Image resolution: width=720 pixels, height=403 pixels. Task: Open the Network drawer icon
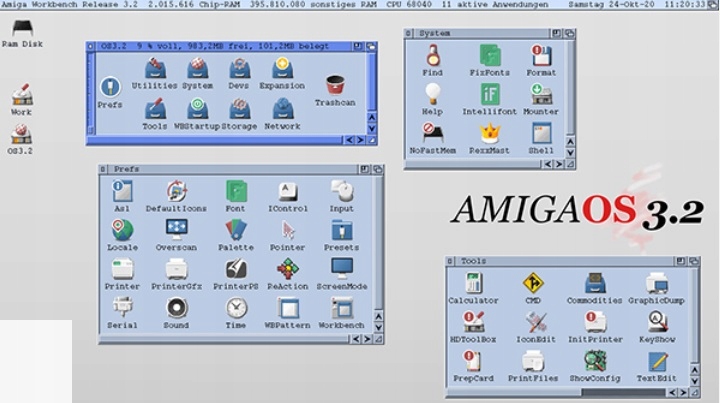pos(282,108)
